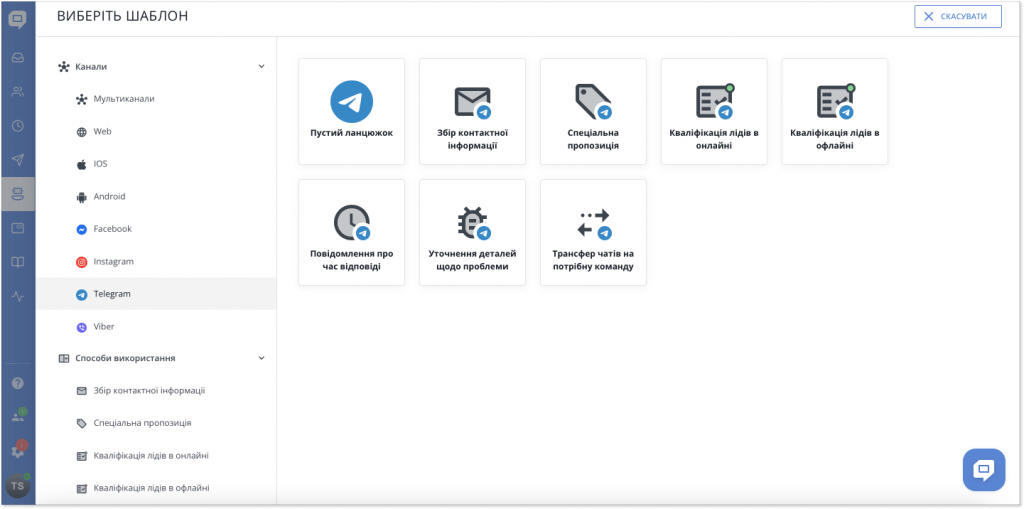
Task: Select the Спеціальна пропозиція template card
Action: click(593, 112)
